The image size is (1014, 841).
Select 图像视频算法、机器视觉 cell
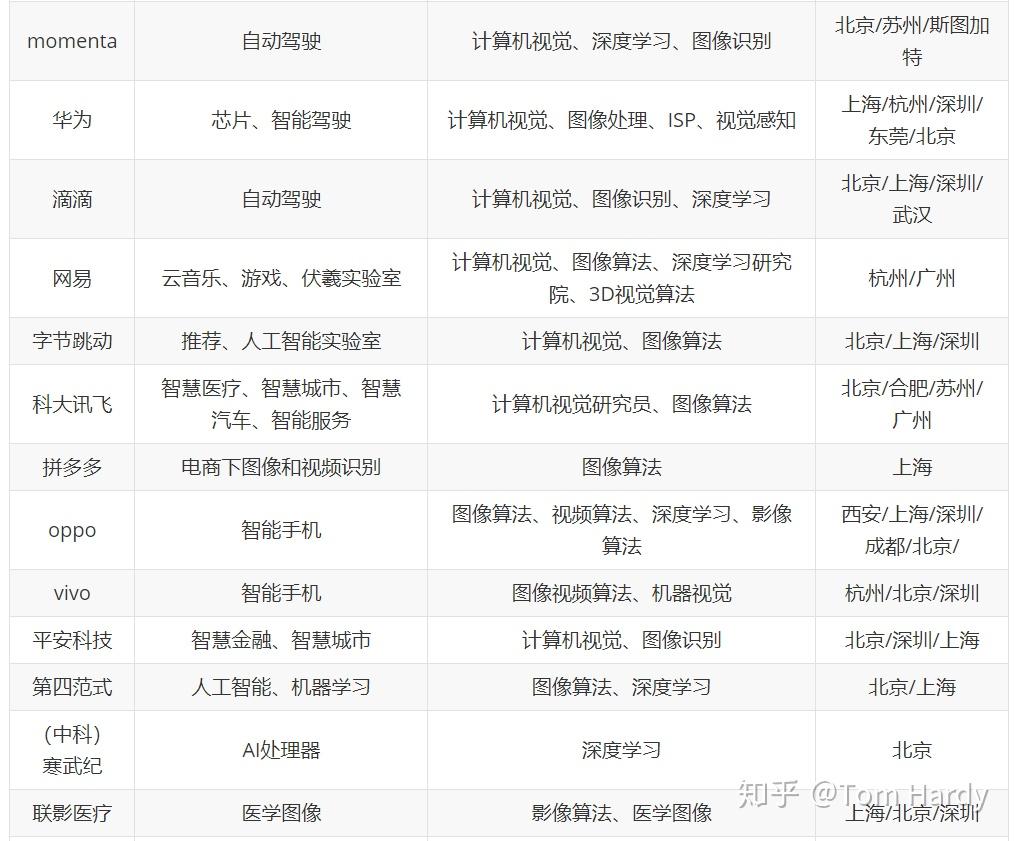pos(621,593)
